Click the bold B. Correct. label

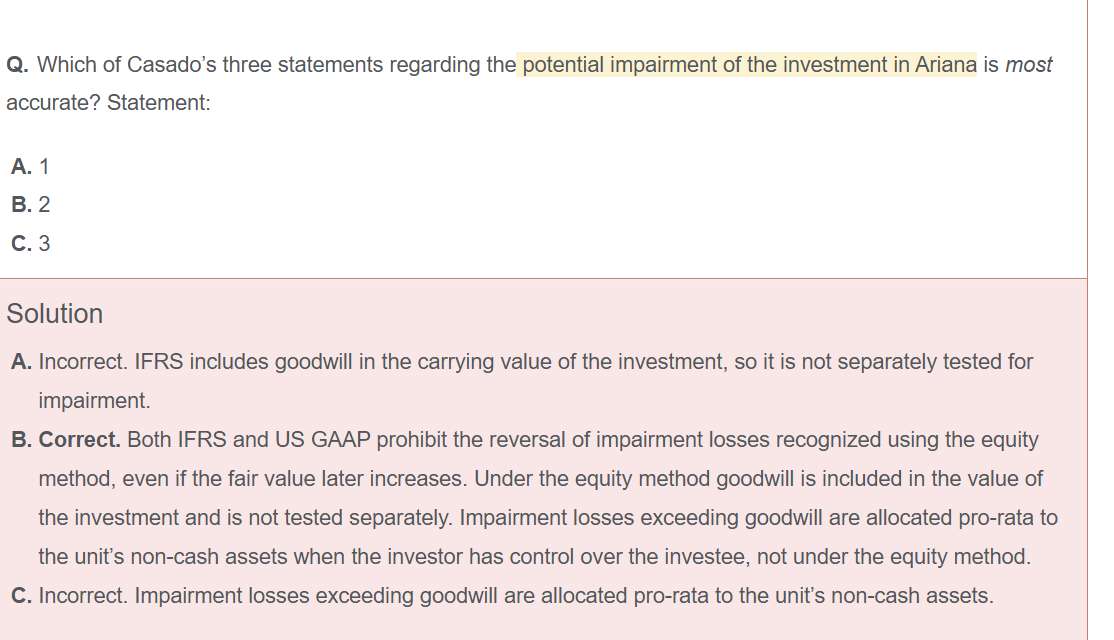tap(66, 440)
